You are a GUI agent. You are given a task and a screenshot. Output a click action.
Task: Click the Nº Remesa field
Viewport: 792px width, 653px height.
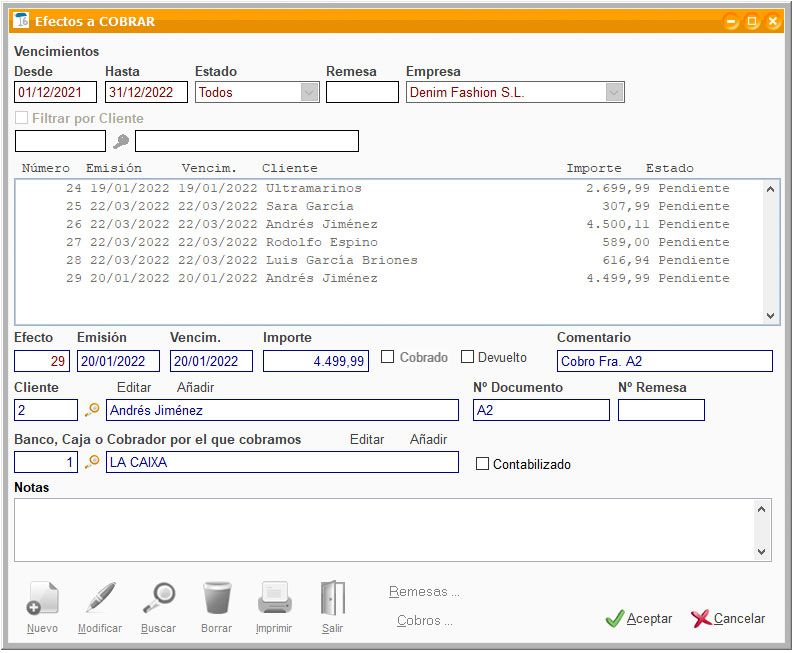661,410
